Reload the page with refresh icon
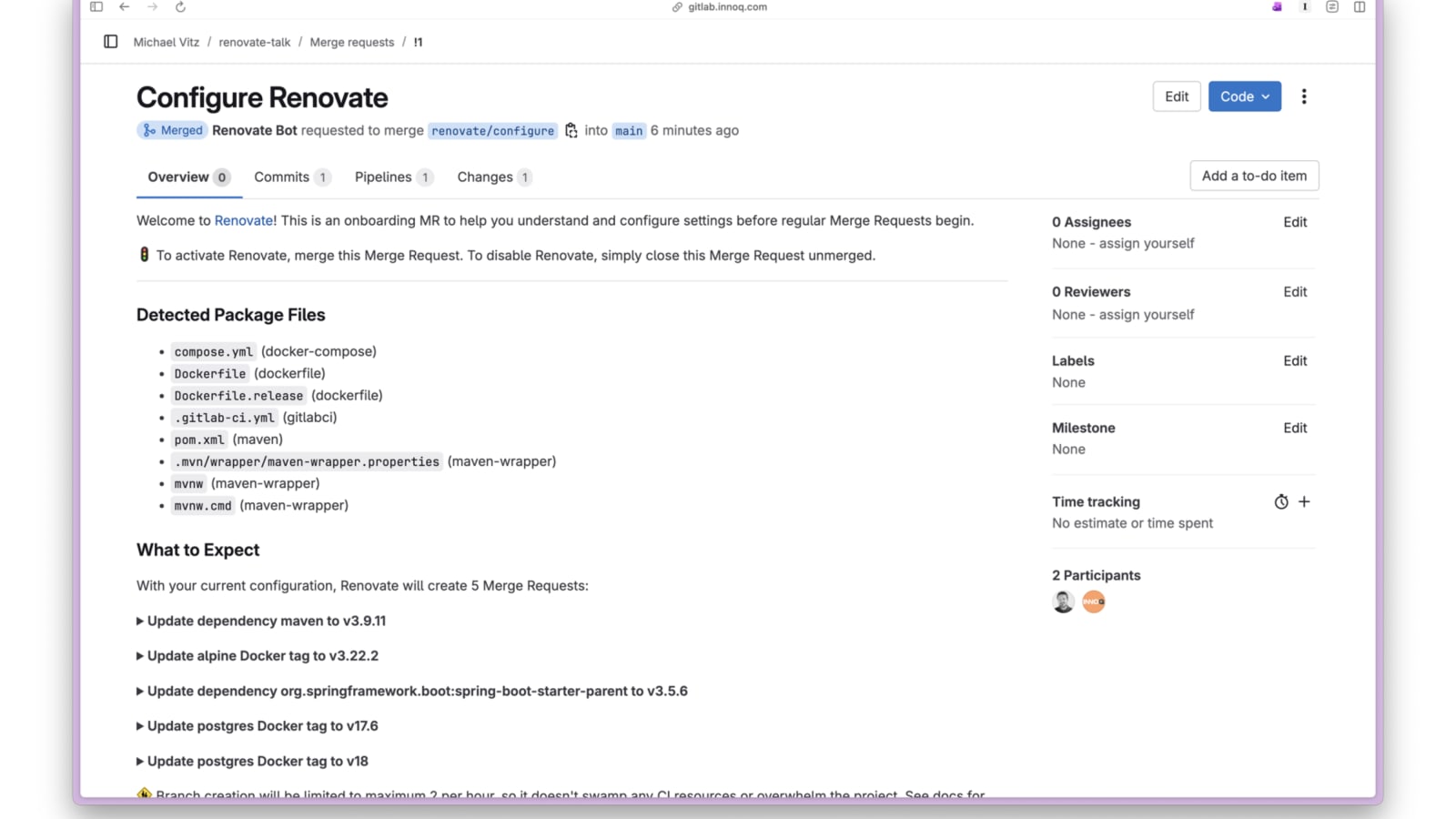This screenshot has height=819, width=1456. [180, 7]
